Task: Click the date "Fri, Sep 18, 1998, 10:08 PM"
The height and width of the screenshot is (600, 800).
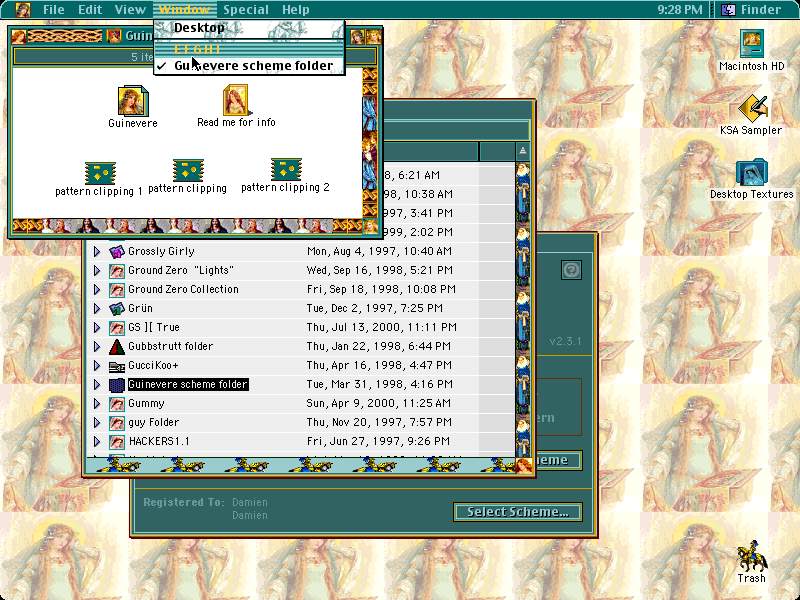Action: point(381,289)
